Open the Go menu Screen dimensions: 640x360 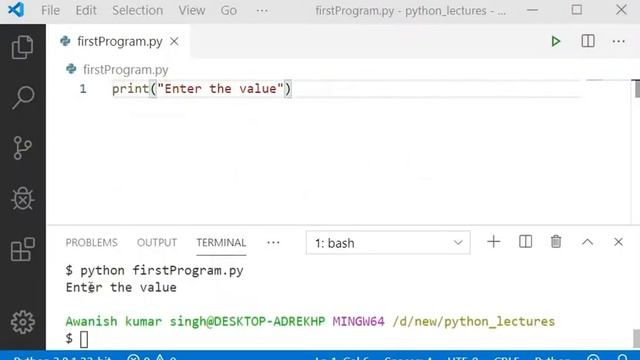coord(229,10)
